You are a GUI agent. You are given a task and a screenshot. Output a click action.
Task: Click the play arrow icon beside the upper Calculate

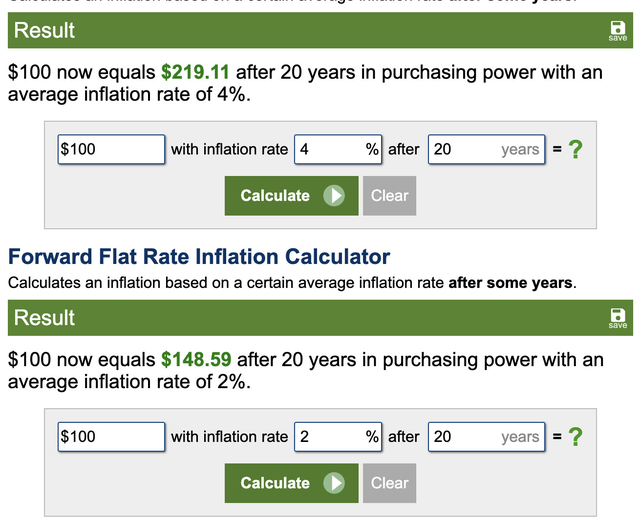(x=334, y=196)
